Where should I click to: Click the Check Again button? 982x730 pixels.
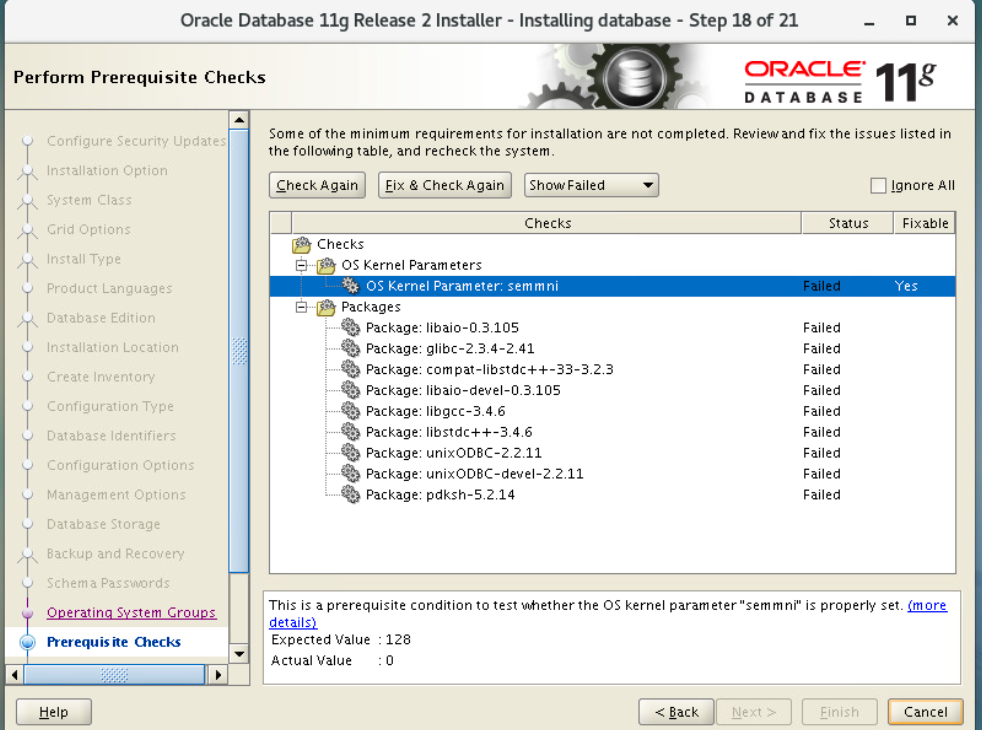point(318,185)
